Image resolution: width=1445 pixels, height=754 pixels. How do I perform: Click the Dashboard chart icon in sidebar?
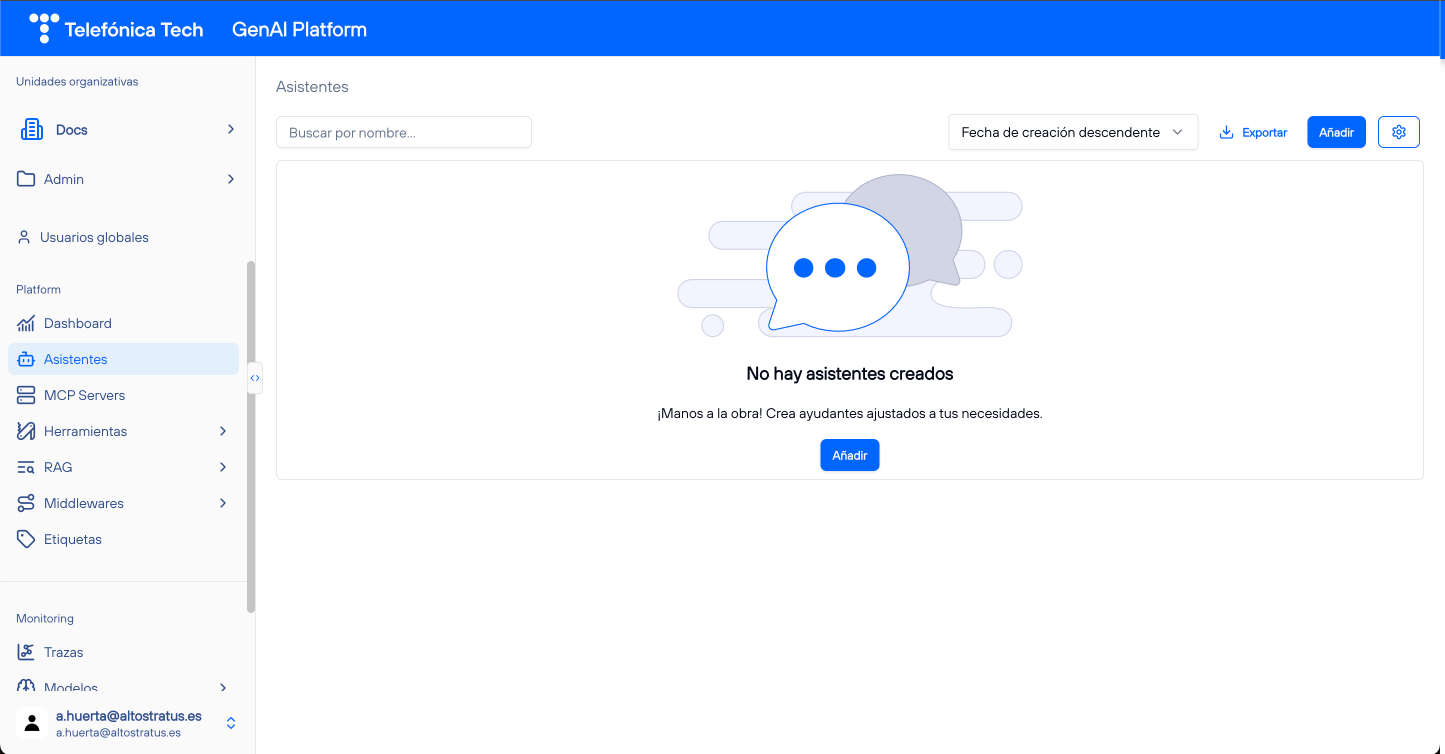coord(26,324)
